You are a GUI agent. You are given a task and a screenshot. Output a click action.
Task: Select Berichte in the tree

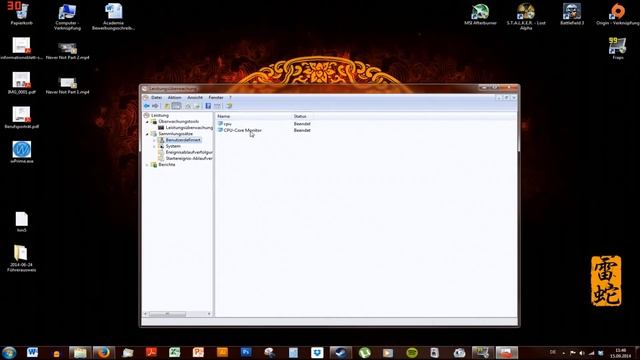click(x=167, y=164)
